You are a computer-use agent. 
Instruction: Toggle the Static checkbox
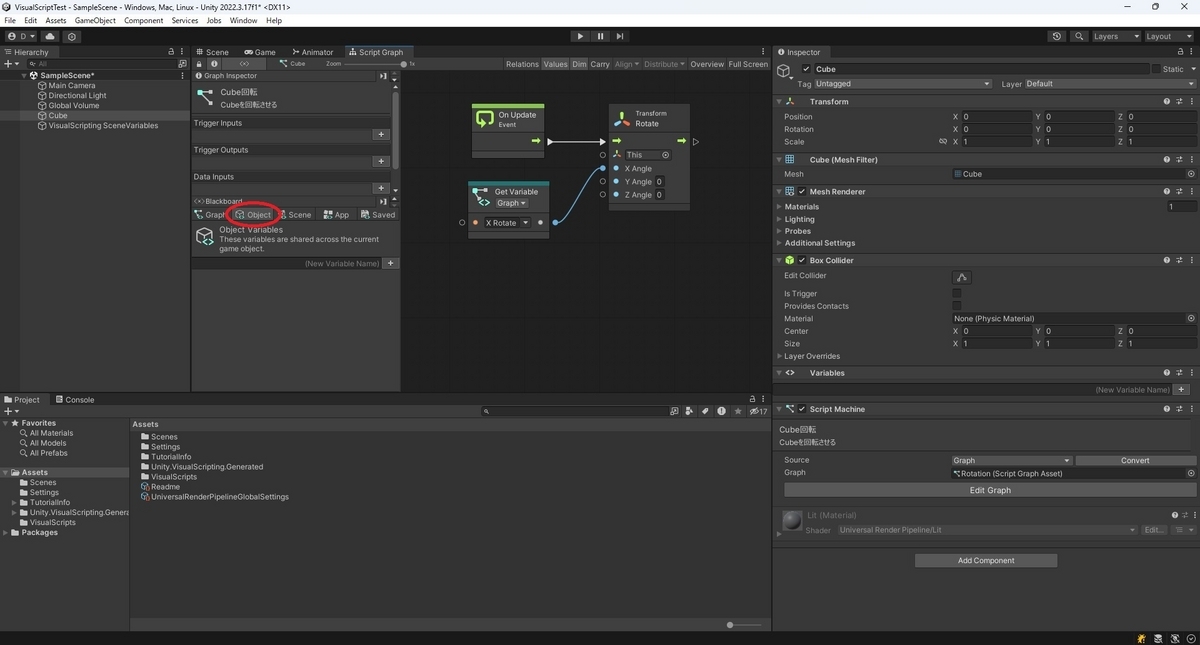coord(1156,69)
